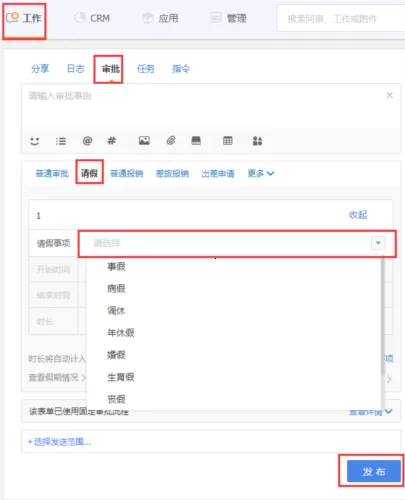Image resolution: width=405 pixels, height=500 pixels.
Task: Open the 管理 (Manage) navigation tab
Action: (x=229, y=18)
